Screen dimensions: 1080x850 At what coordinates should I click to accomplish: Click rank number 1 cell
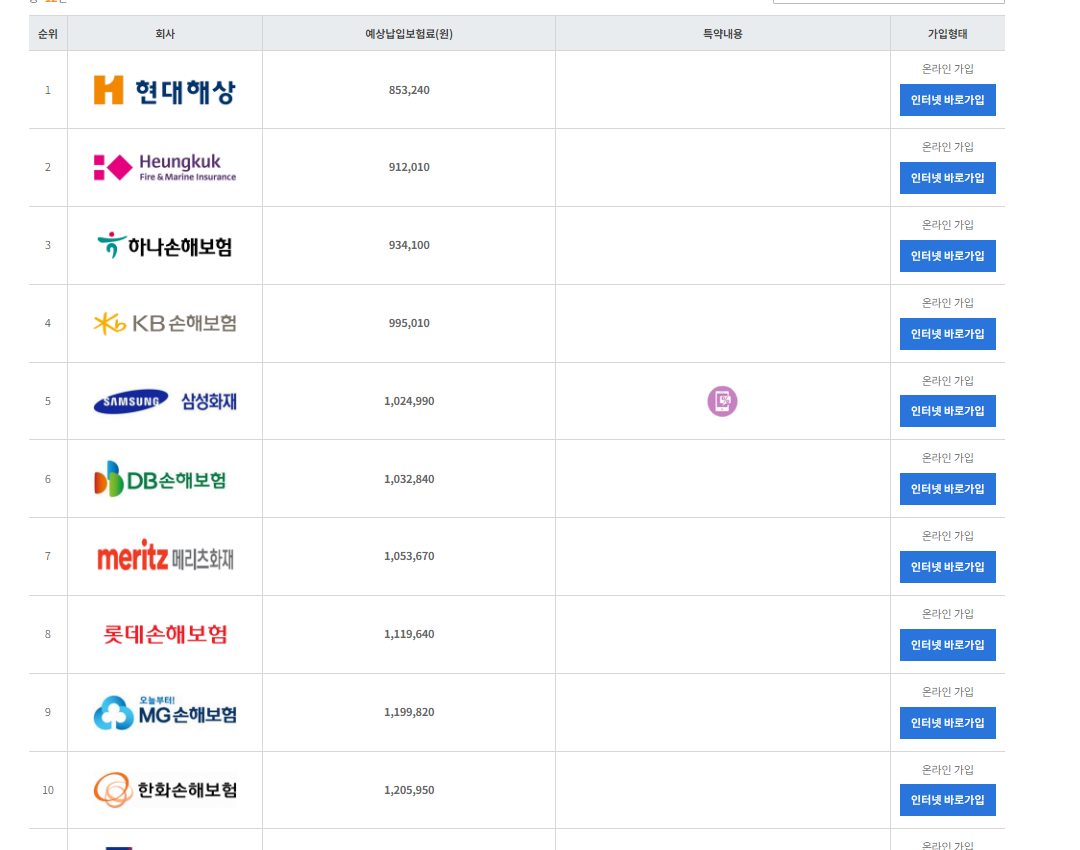tap(48, 90)
